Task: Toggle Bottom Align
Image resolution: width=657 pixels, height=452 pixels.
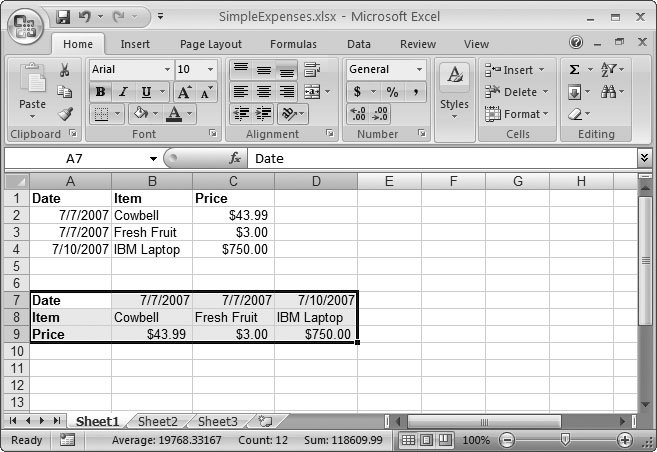Action: click(x=287, y=70)
